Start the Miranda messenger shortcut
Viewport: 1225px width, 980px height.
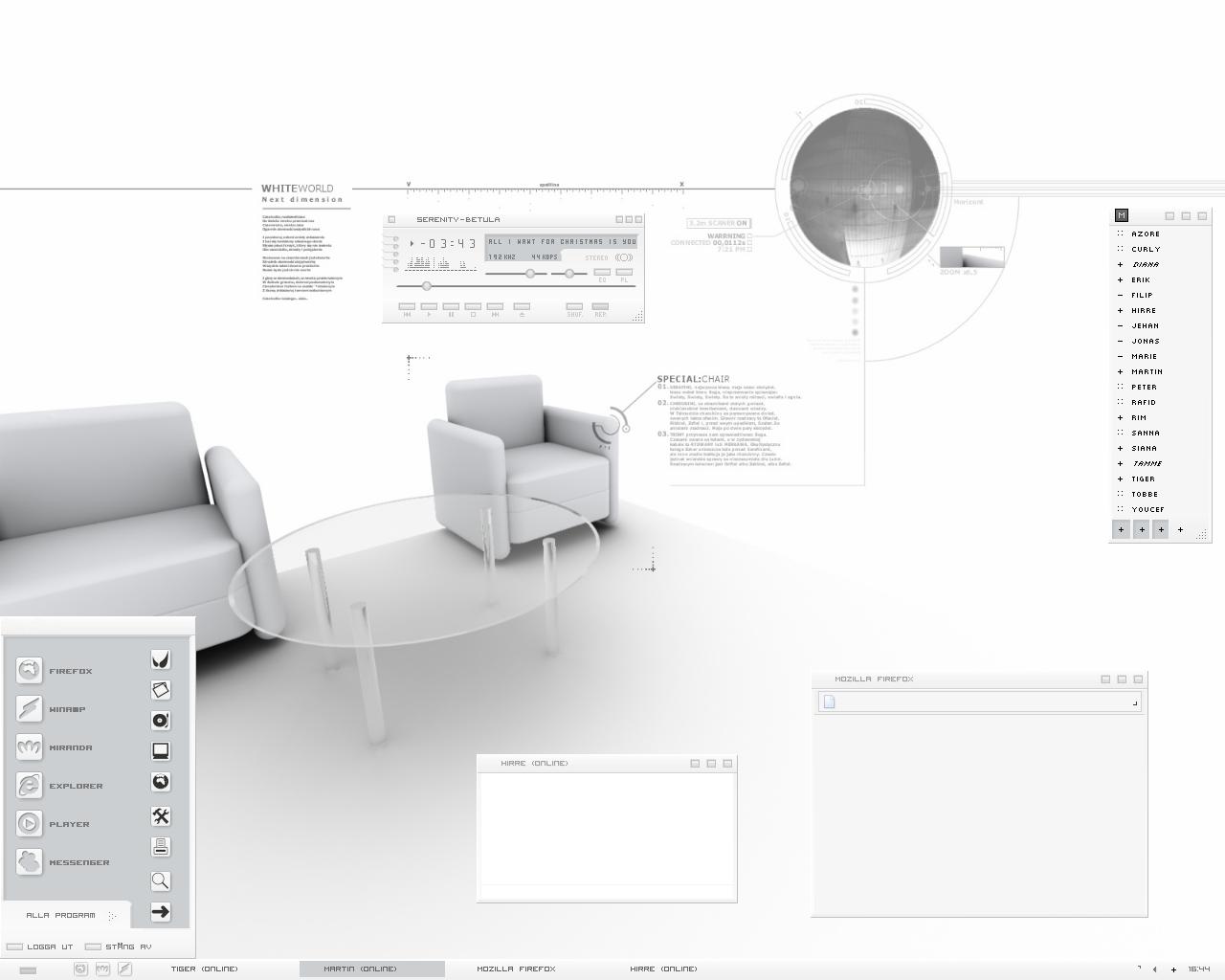click(x=56, y=746)
